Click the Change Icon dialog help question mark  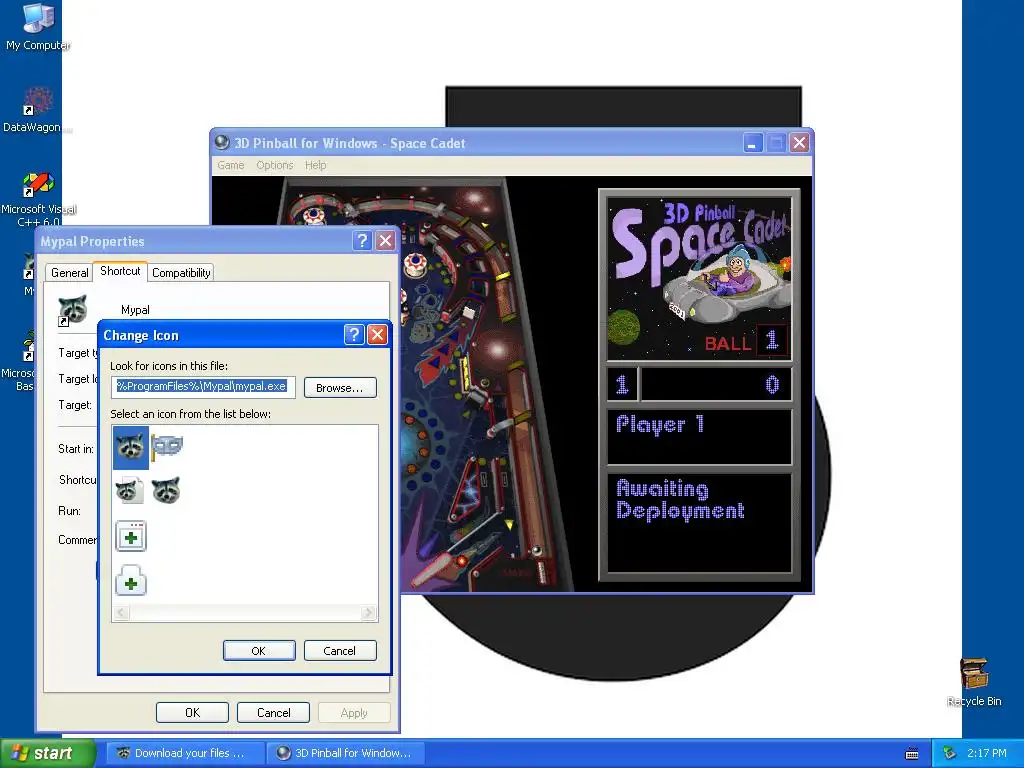(x=353, y=335)
